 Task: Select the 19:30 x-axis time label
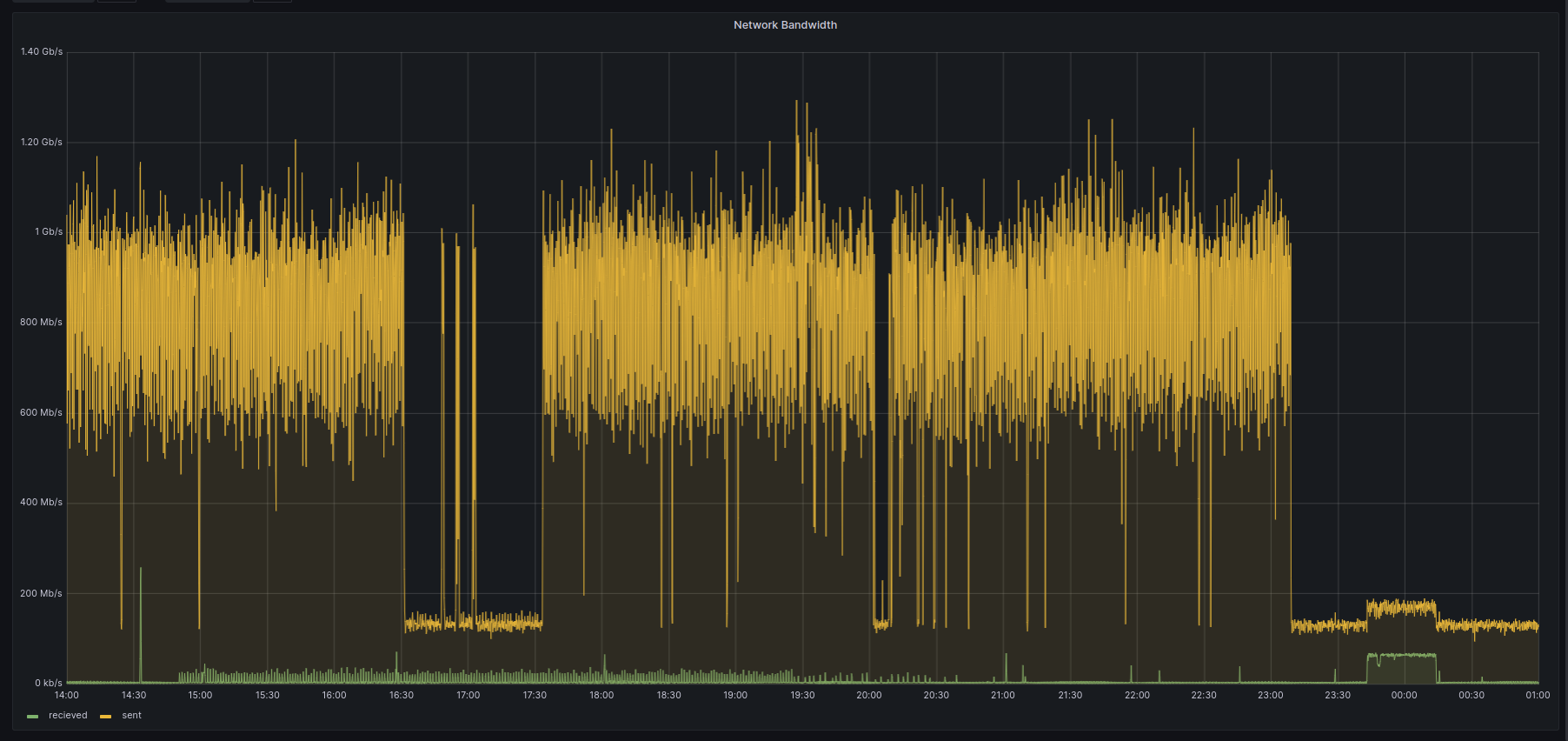click(x=802, y=696)
